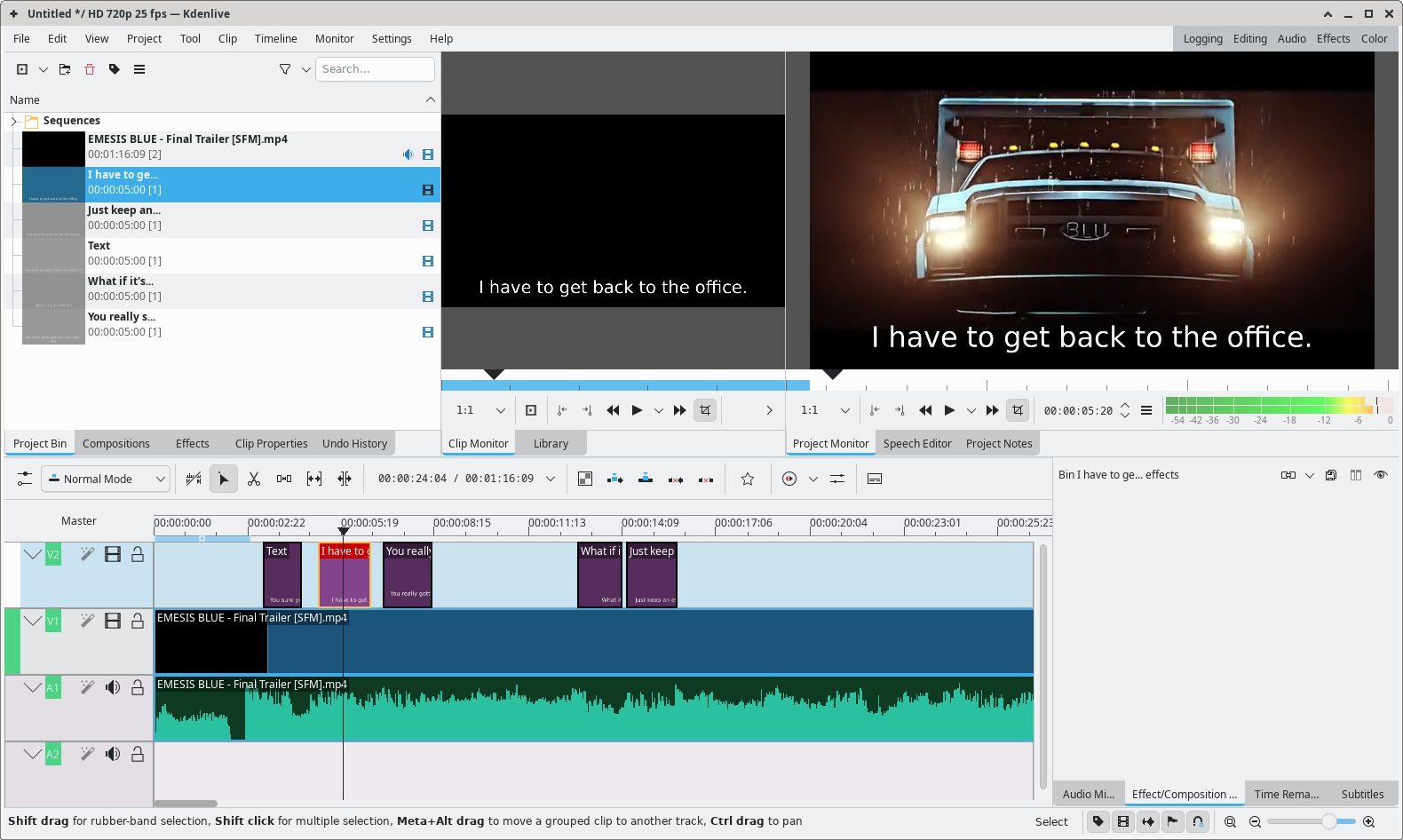
Task: Toggle show video thumbnails in status bar
Action: click(x=1123, y=822)
